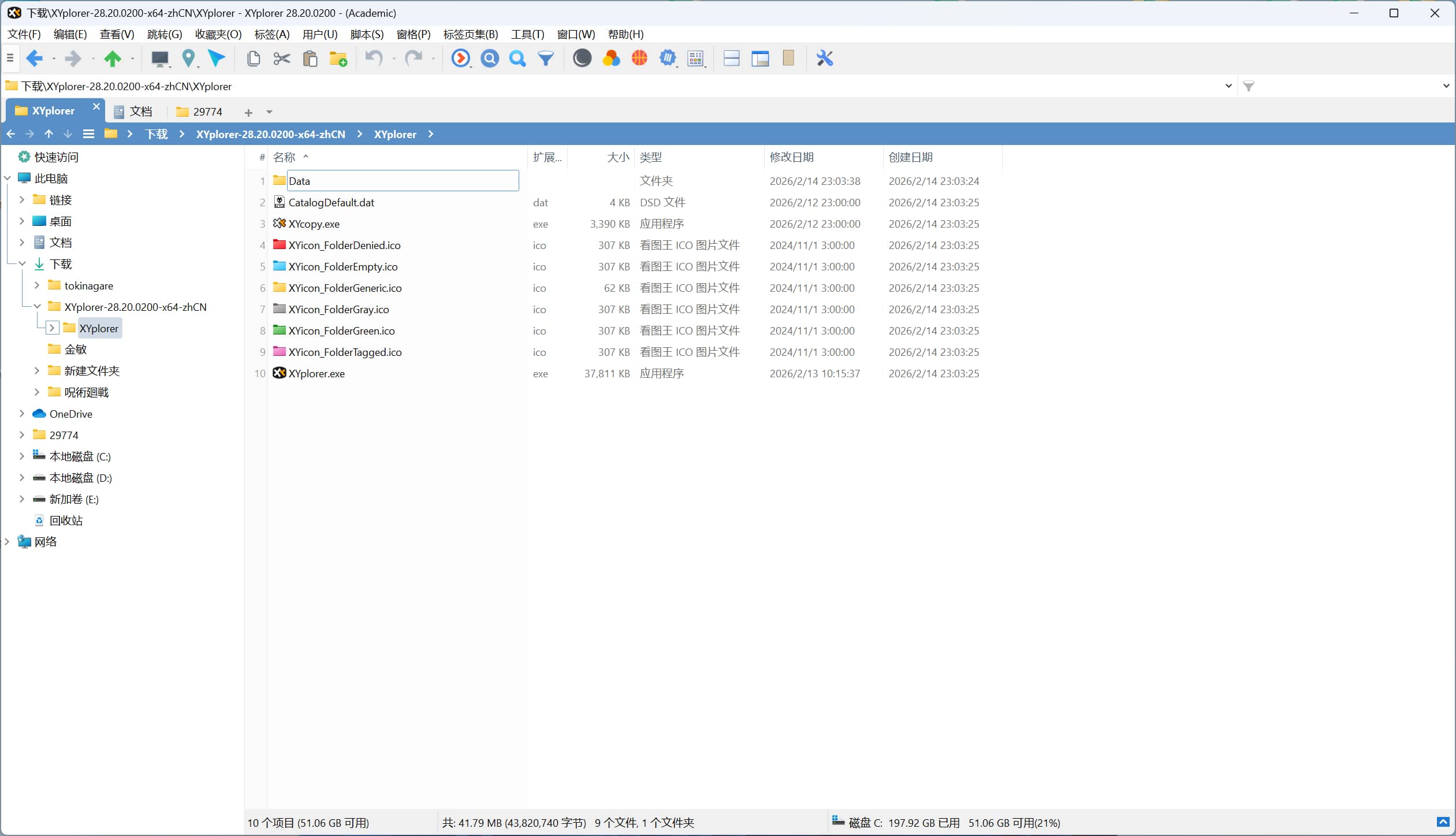1456x836 pixels.
Task: Open the tab list dropdown arrow beside plus
Action: tap(269, 112)
